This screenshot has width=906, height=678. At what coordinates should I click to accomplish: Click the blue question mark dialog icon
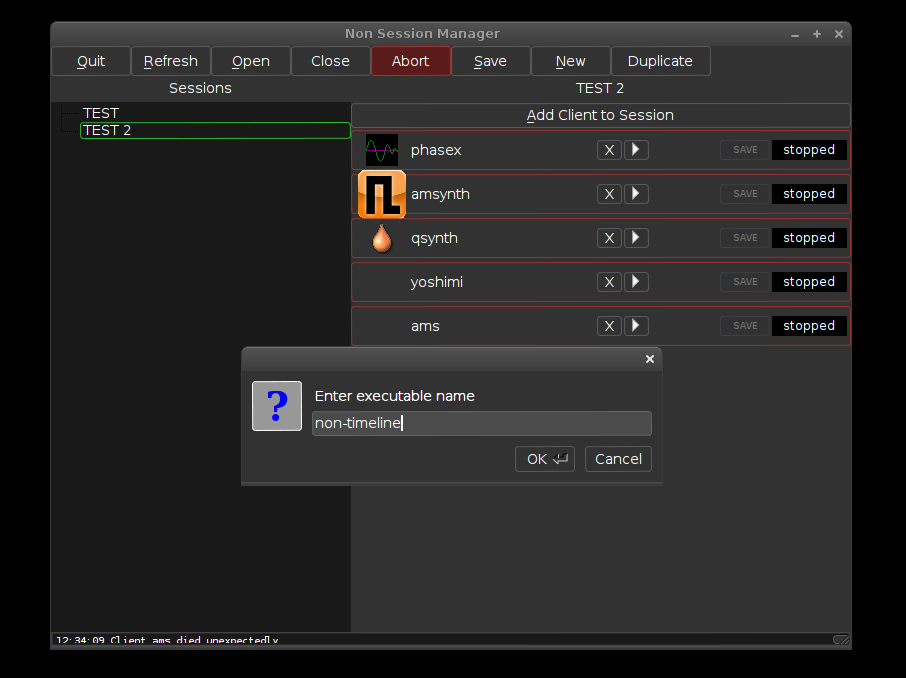[277, 406]
